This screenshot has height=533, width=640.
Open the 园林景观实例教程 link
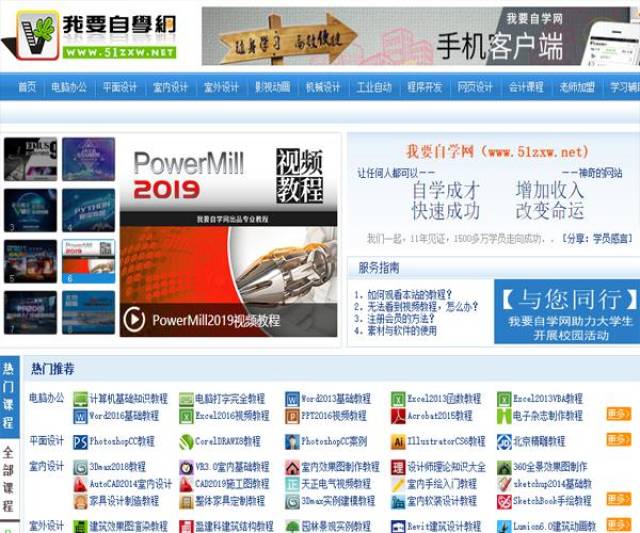point(336,526)
